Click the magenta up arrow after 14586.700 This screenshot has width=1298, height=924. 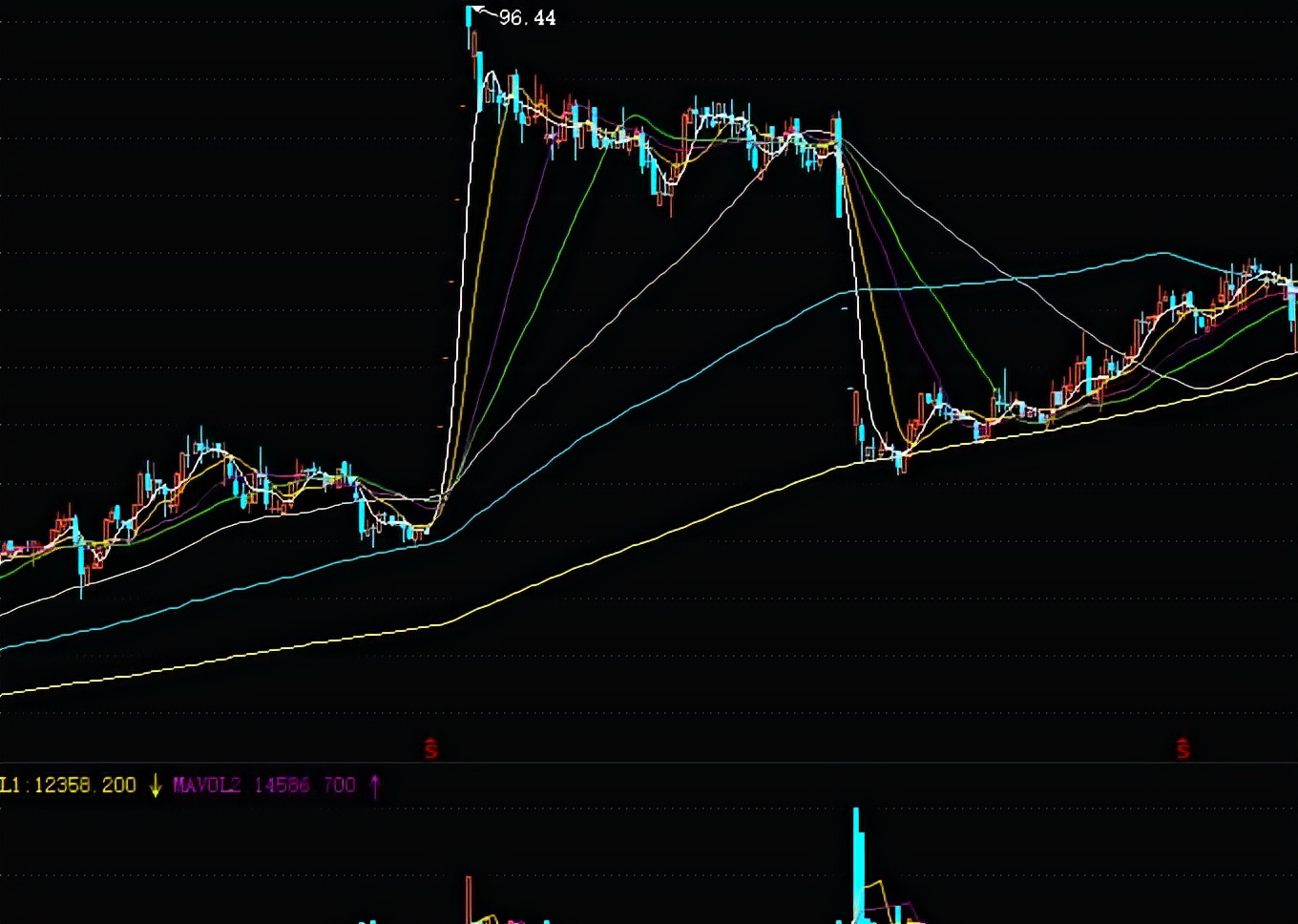coord(374,786)
